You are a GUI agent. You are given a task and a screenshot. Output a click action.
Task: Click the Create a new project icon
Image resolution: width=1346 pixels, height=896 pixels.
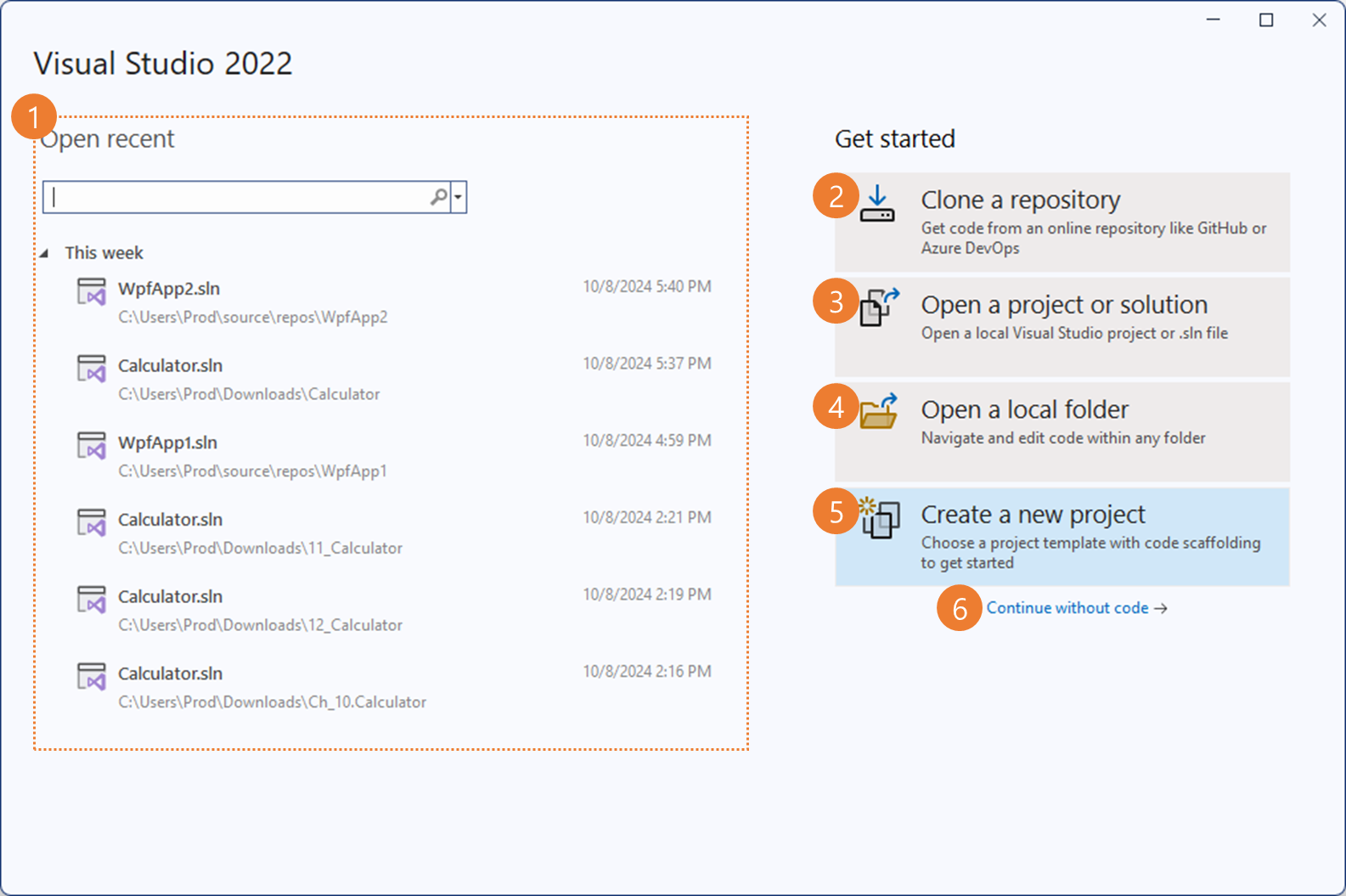point(880,518)
